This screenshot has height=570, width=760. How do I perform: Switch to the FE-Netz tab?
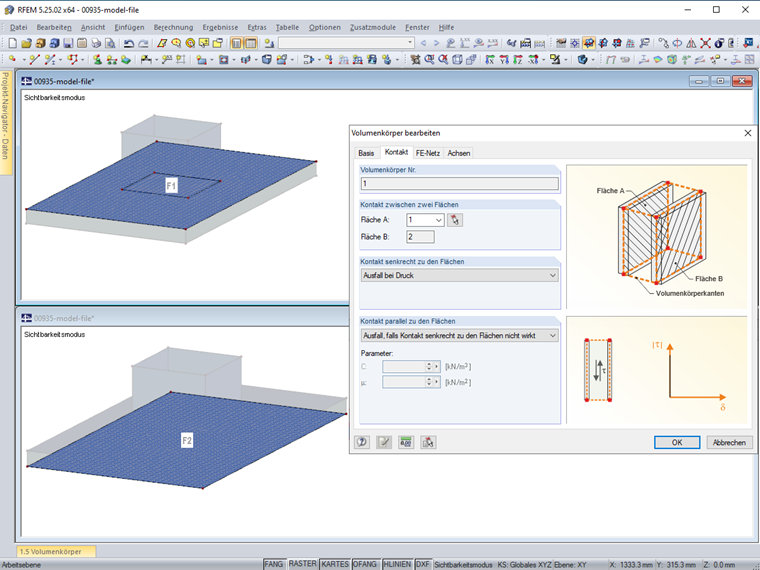pos(428,153)
